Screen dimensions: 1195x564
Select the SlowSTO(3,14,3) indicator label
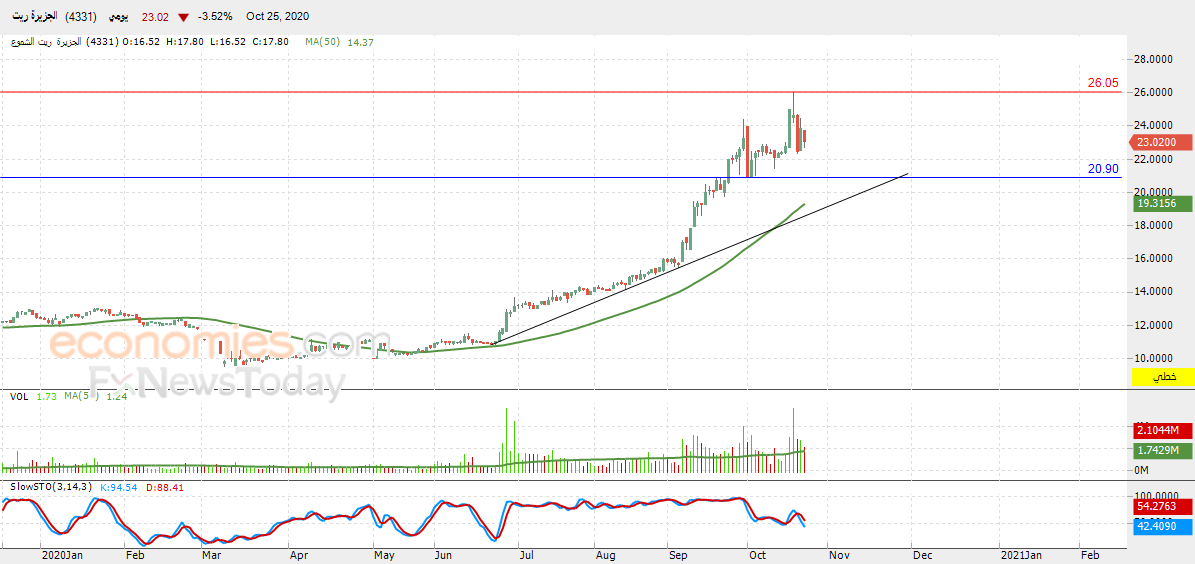(50, 487)
